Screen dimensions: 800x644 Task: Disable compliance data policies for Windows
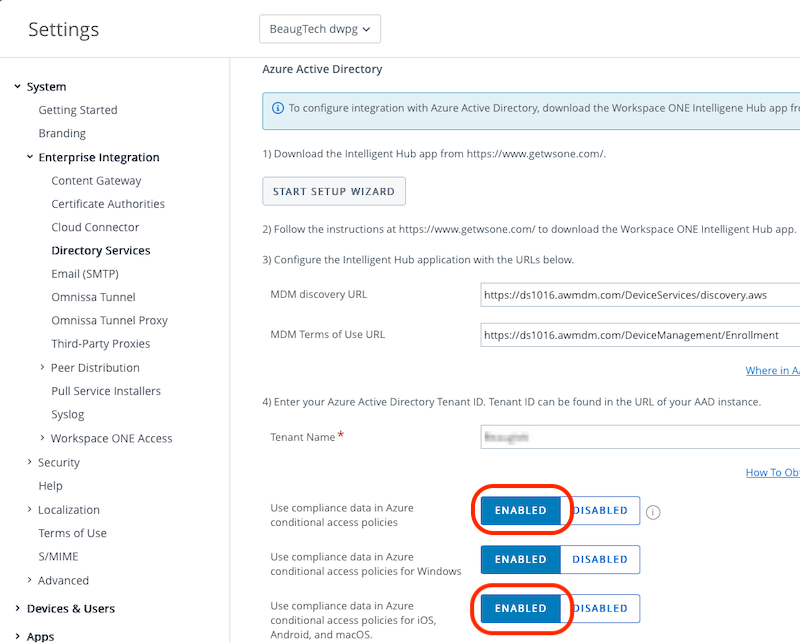(x=600, y=559)
